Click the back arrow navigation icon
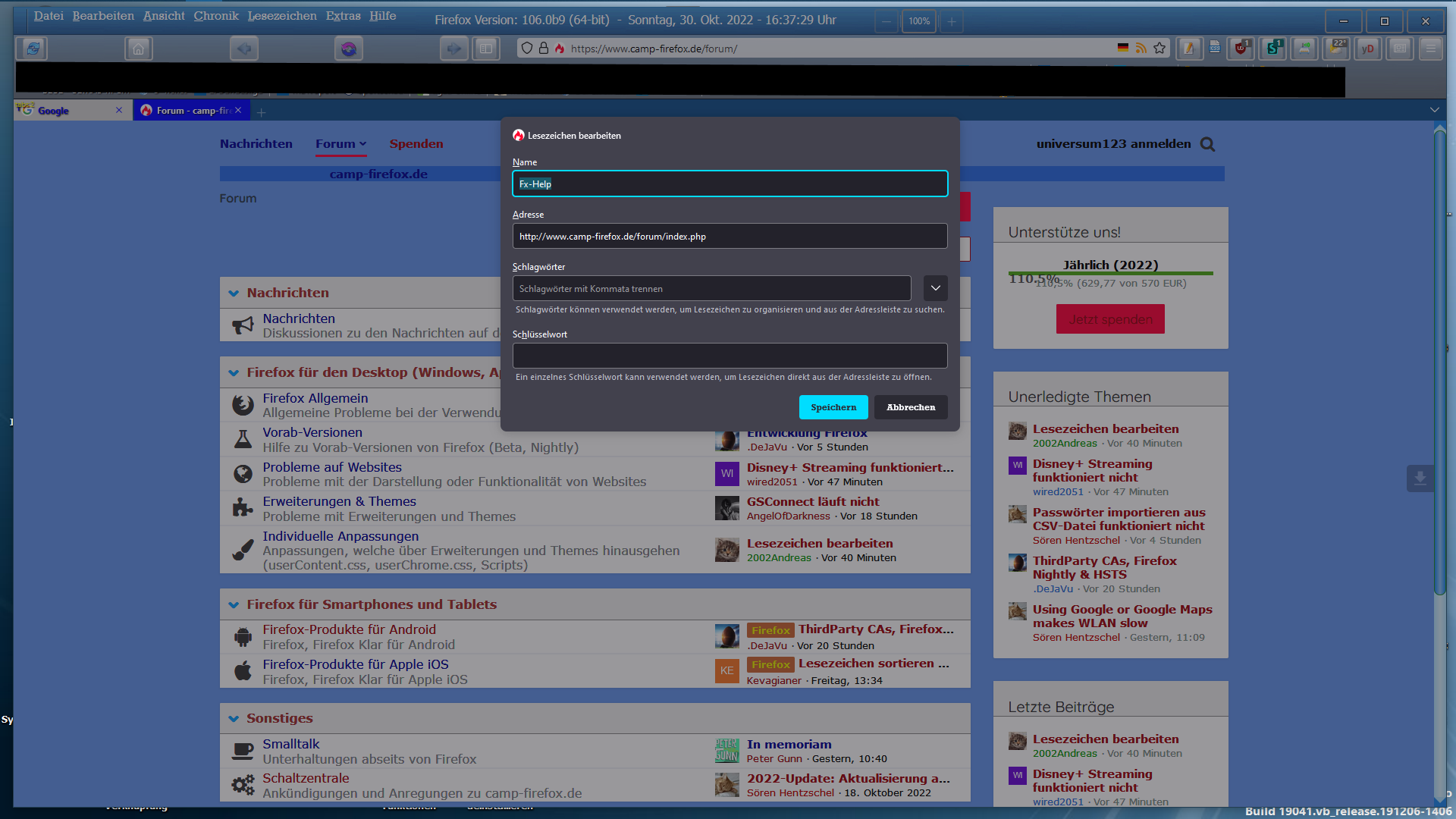 (243, 49)
